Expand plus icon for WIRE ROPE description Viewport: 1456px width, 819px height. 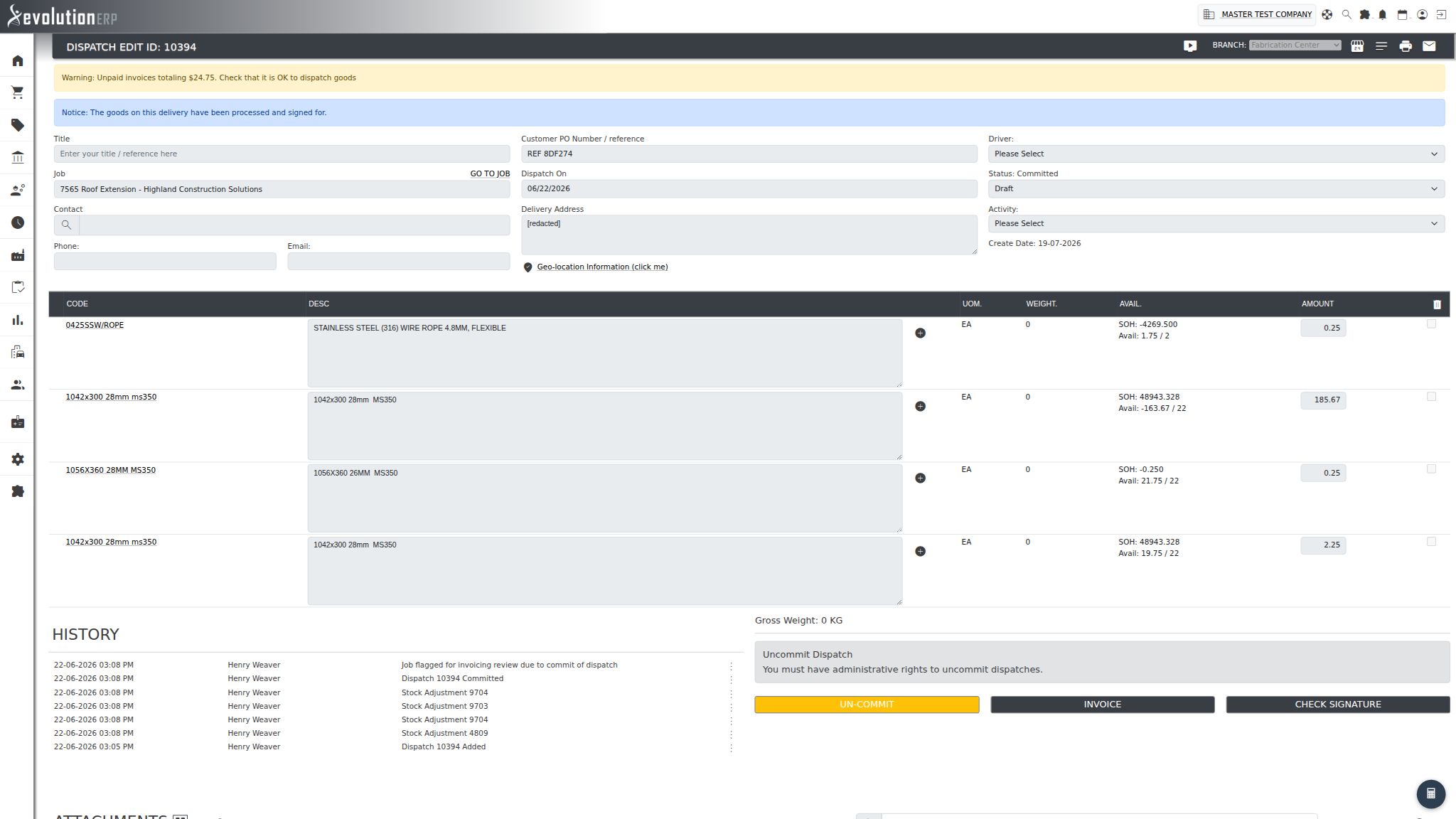920,333
